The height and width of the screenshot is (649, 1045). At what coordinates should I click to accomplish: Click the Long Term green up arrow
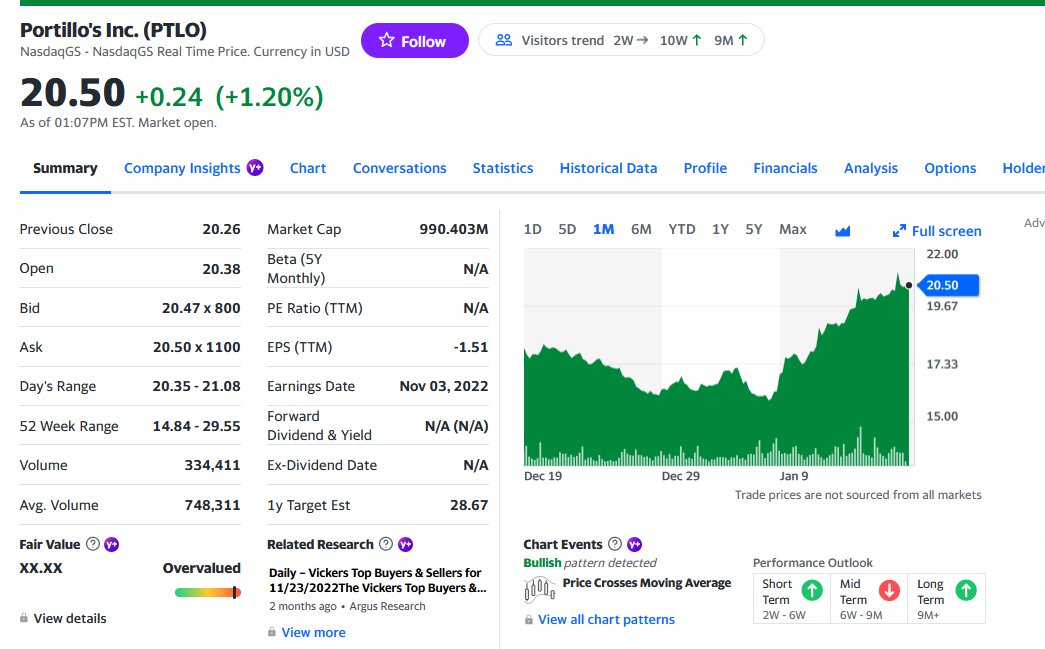pos(966,590)
